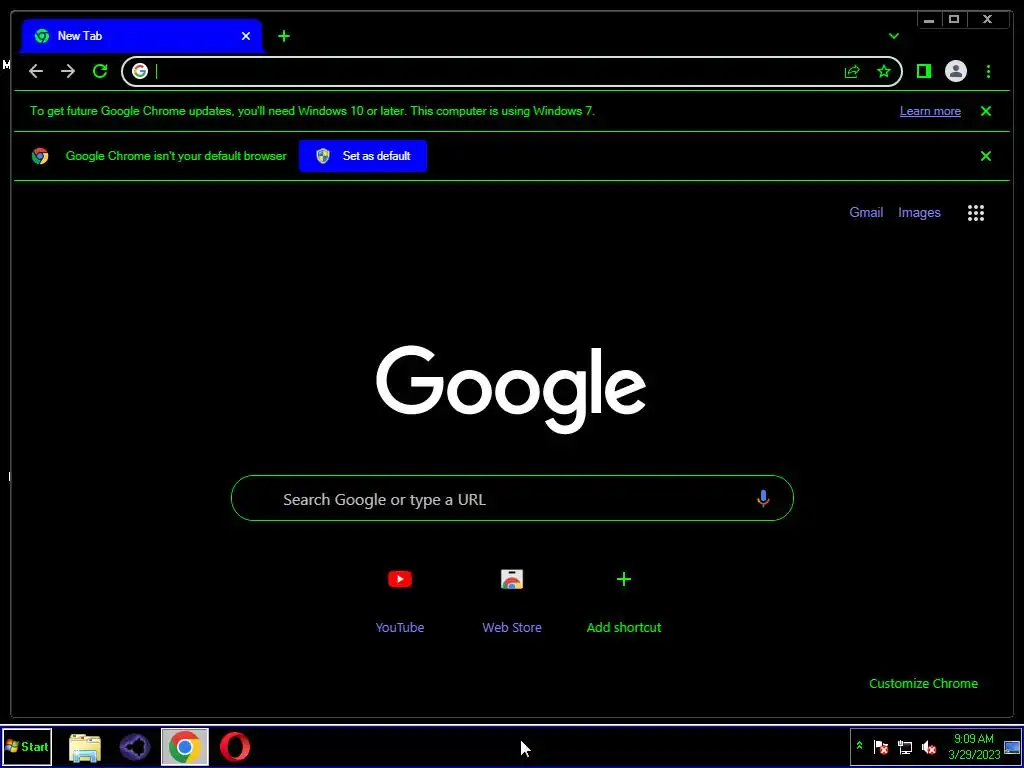Reload the page with the refresh icon
This screenshot has width=1024, height=768.
(x=100, y=71)
